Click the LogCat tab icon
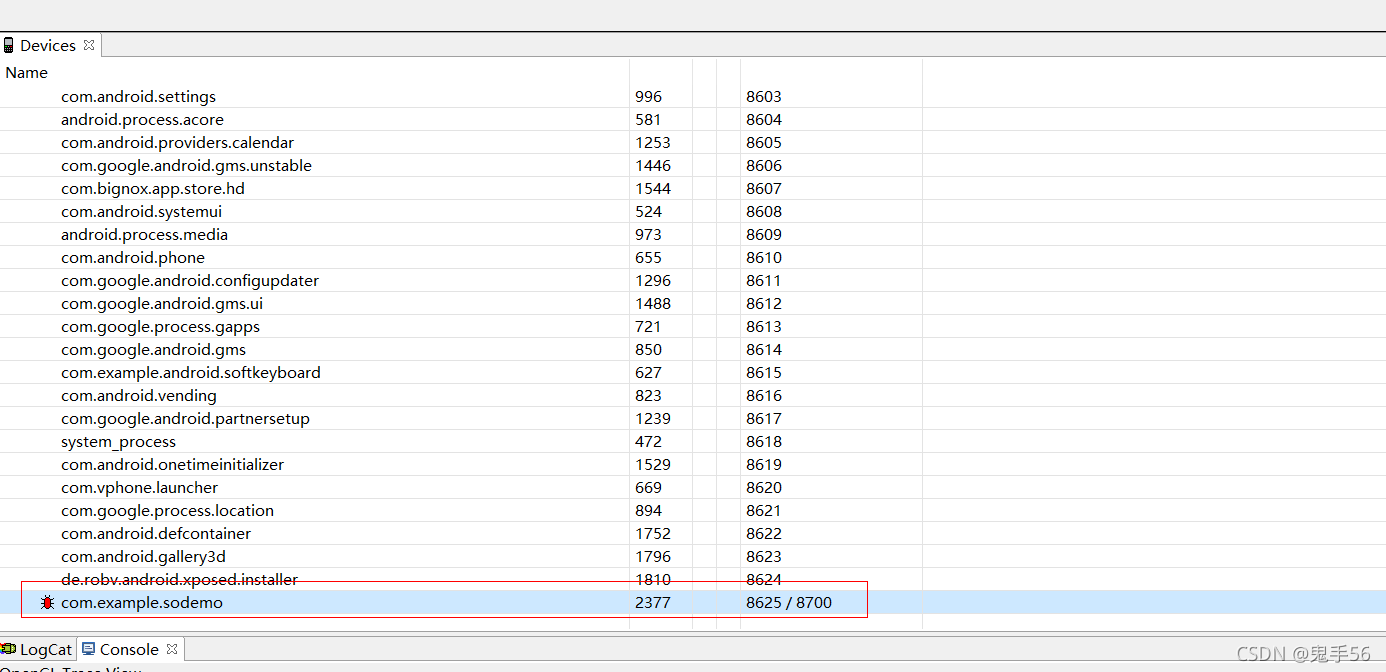Image resolution: width=1386 pixels, height=672 pixels. (x=8, y=650)
